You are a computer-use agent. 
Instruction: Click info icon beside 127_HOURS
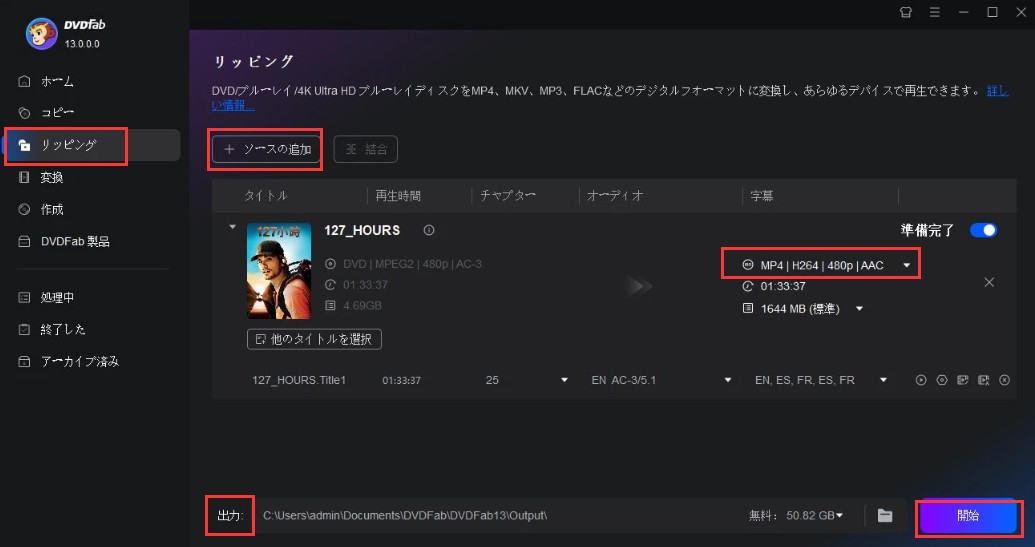429,230
